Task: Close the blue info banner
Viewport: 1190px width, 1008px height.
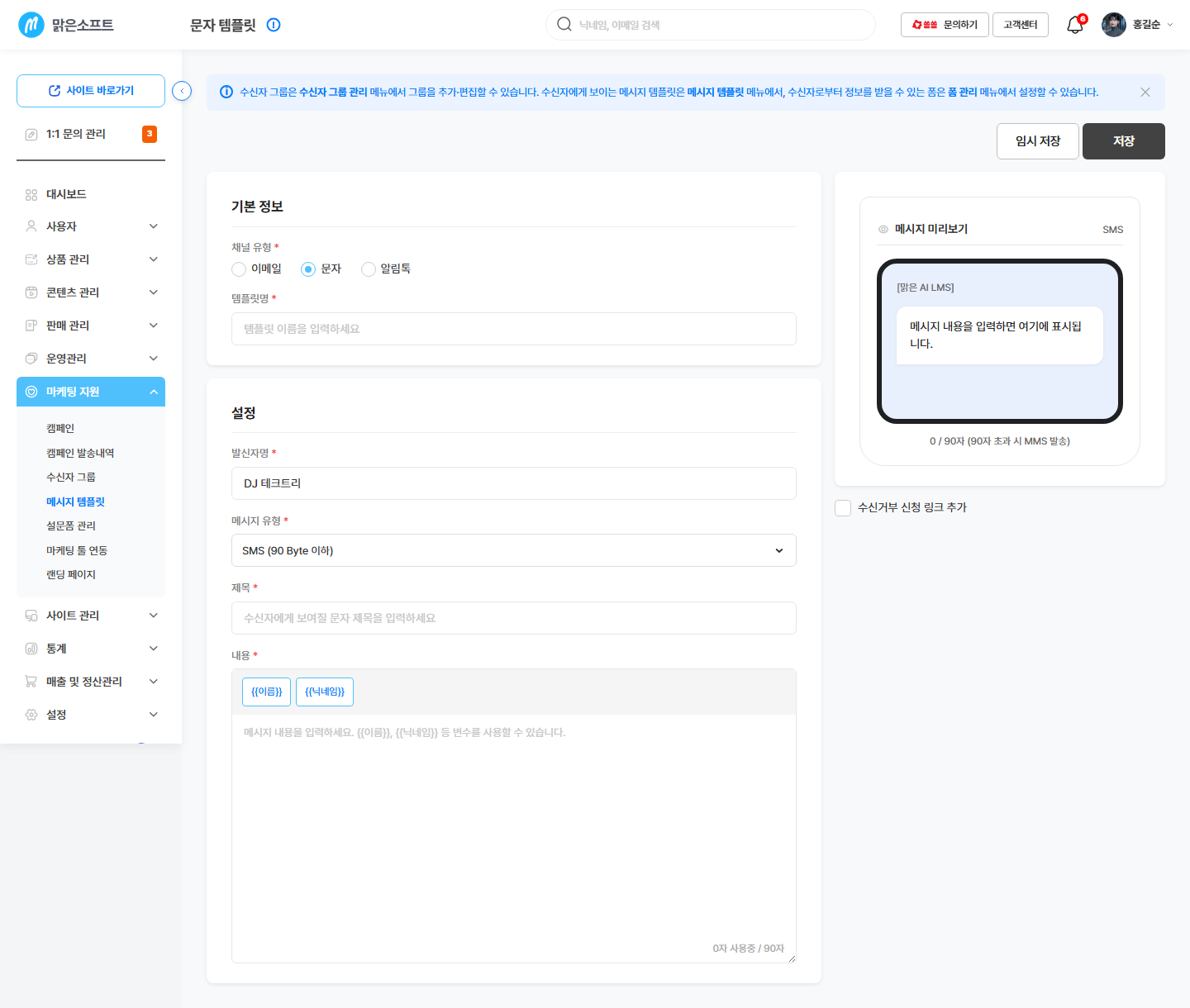Action: click(1145, 92)
